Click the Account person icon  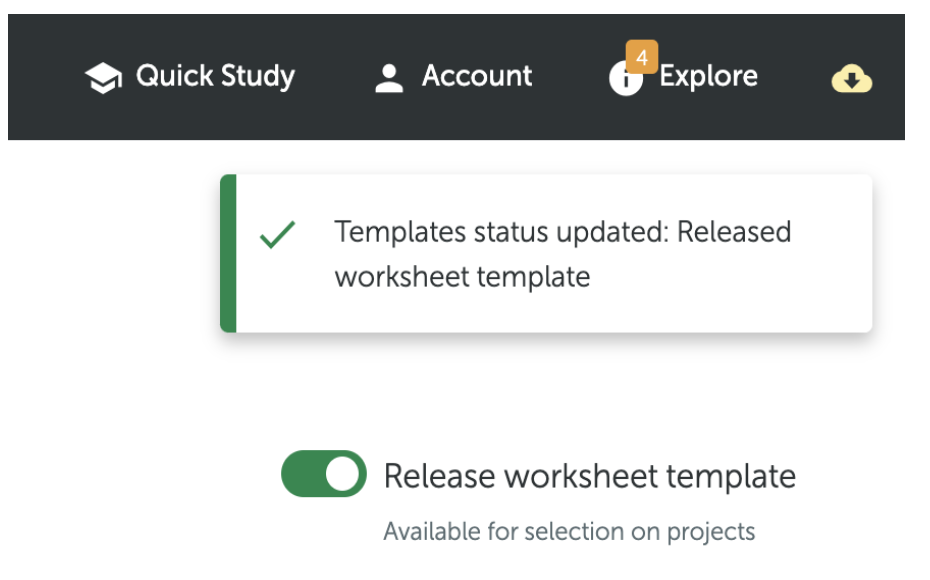pos(389,78)
